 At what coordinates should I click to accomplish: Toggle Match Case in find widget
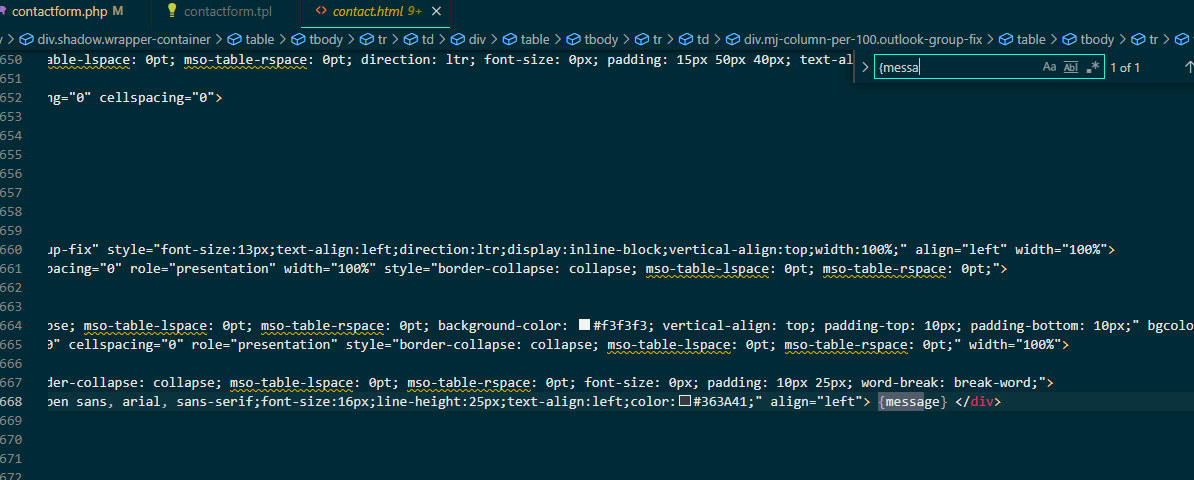[1049, 67]
